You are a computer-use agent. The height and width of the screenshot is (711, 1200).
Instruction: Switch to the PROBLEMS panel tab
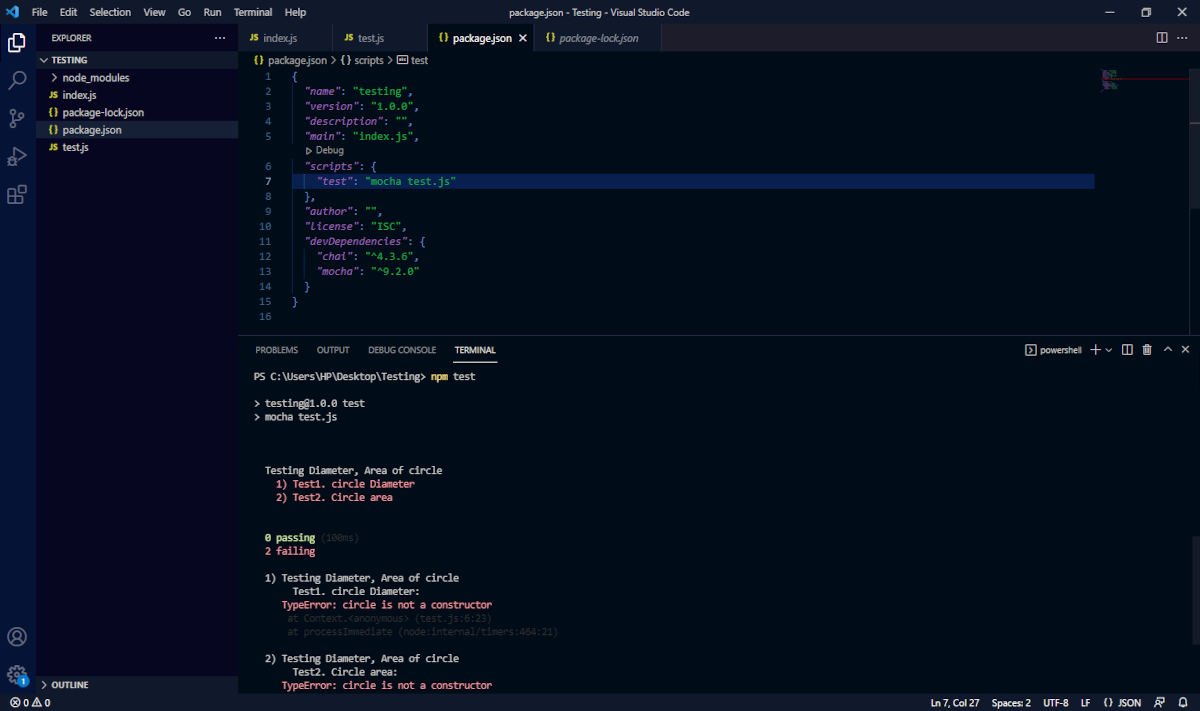(276, 350)
